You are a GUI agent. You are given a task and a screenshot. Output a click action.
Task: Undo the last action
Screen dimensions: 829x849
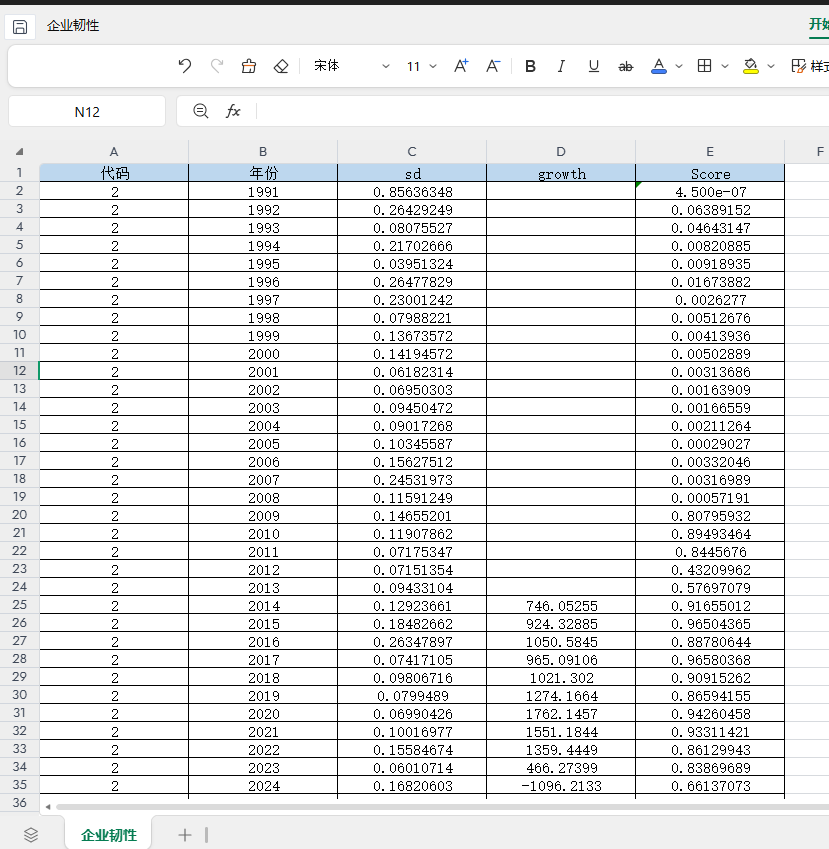[185, 66]
